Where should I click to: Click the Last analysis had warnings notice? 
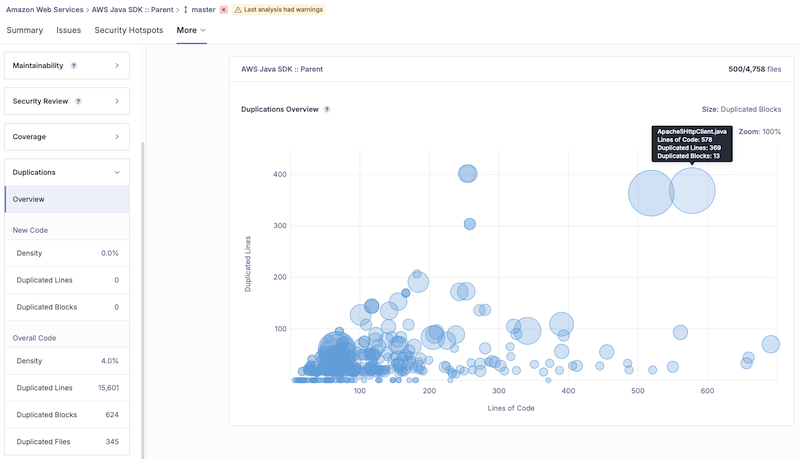pos(284,9)
